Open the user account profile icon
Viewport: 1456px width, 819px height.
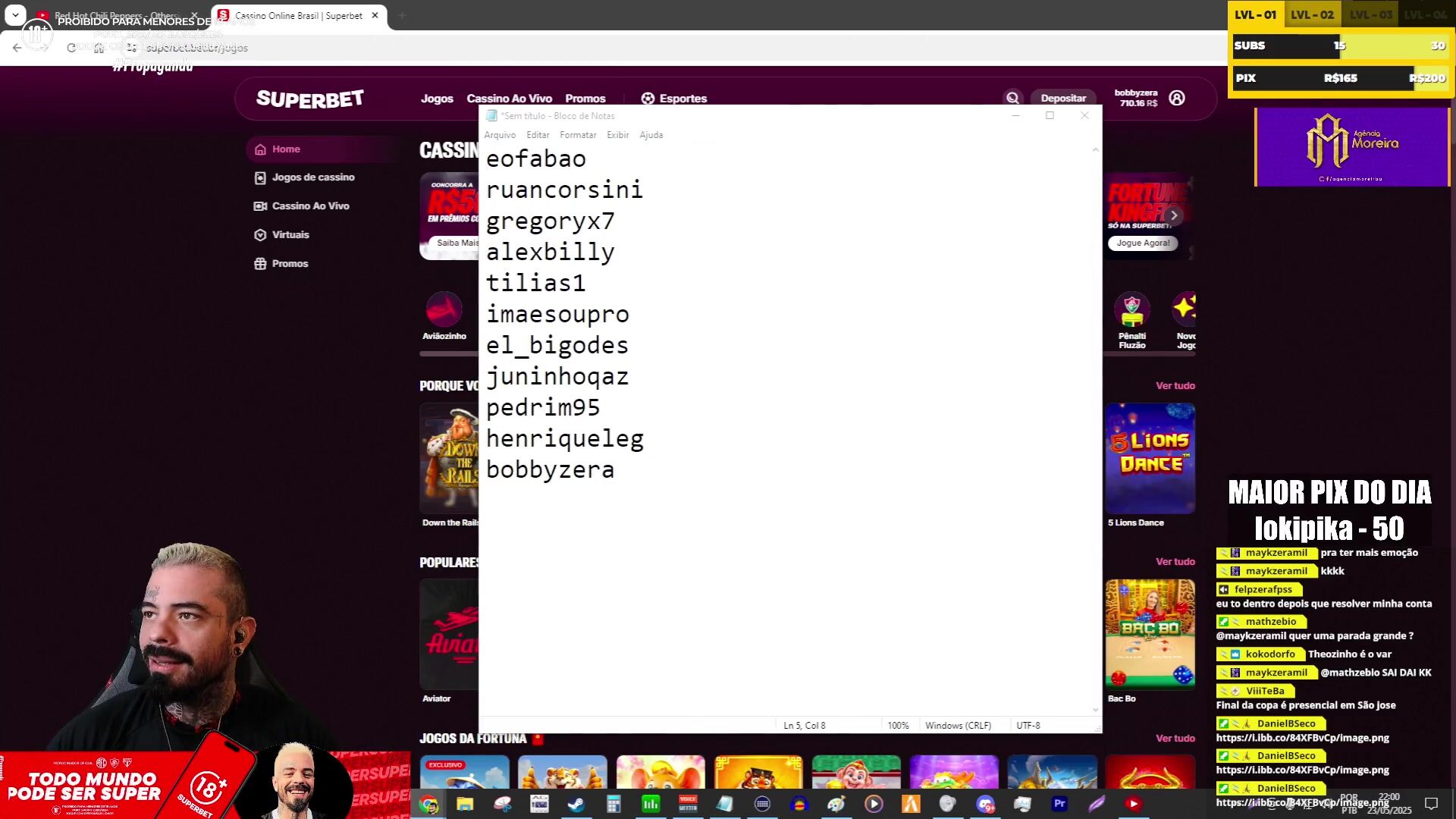coord(1177,98)
